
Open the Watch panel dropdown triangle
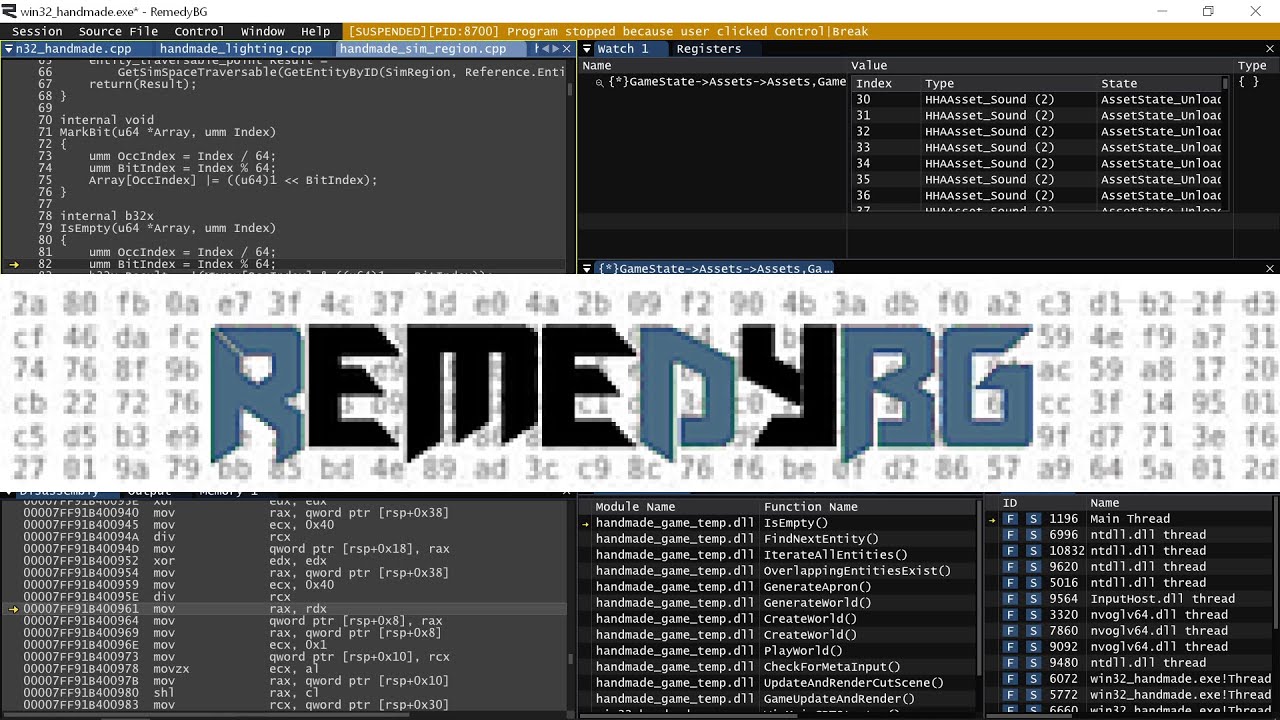(x=587, y=48)
